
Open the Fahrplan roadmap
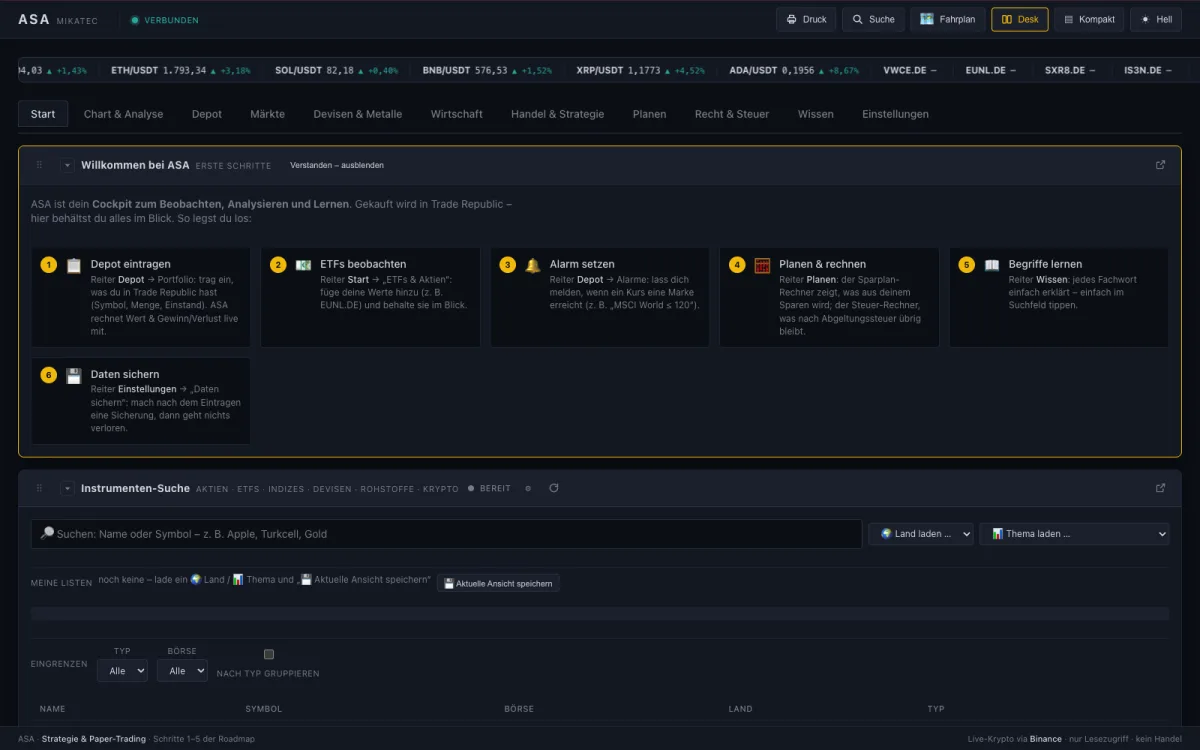tap(947, 19)
